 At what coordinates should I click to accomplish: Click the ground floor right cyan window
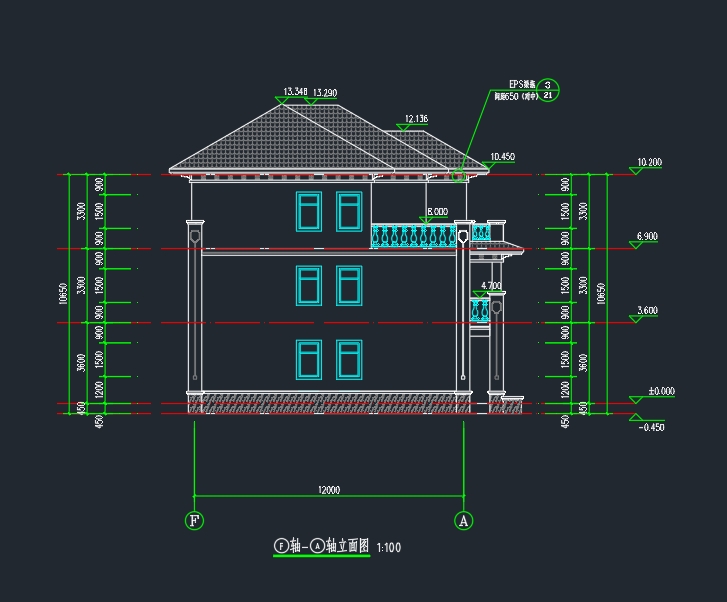349,359
